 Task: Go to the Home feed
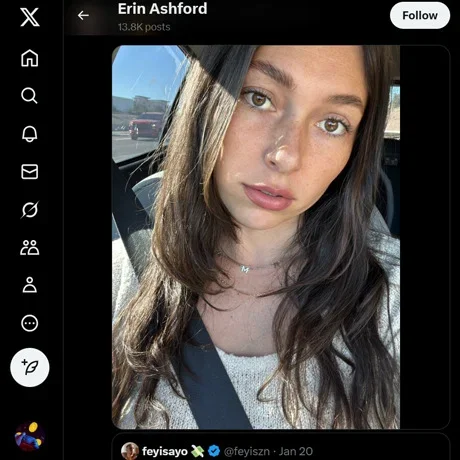click(x=30, y=58)
